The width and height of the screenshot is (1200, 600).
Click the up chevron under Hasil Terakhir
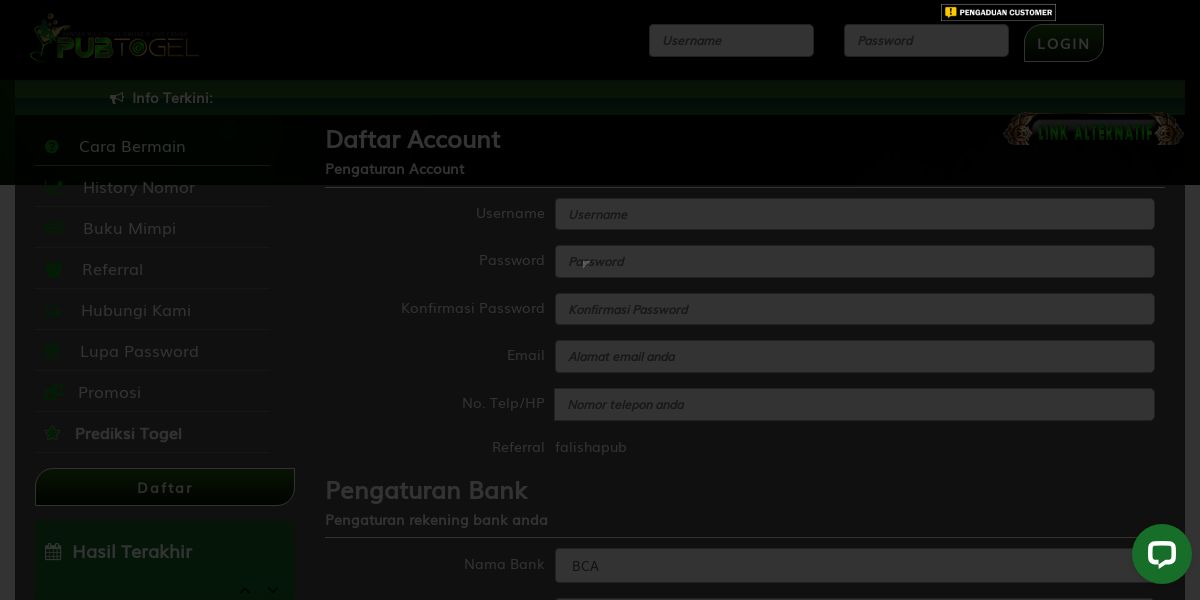point(246,590)
